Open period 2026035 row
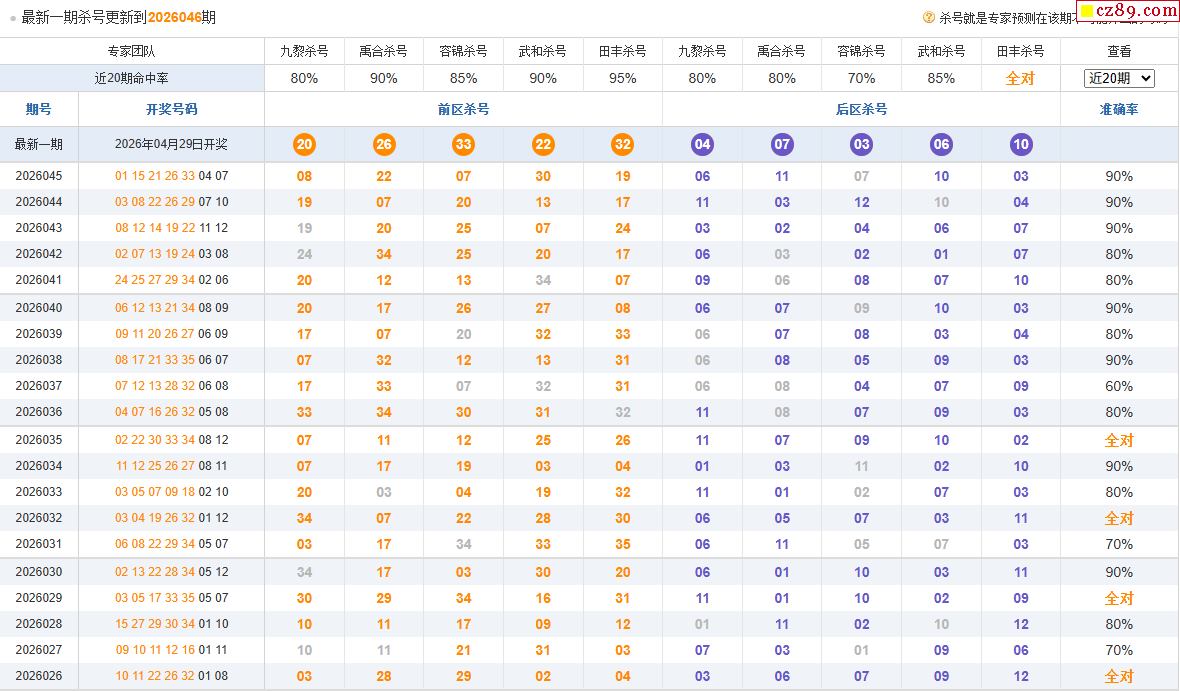The width and height of the screenshot is (1180, 691). click(39, 440)
